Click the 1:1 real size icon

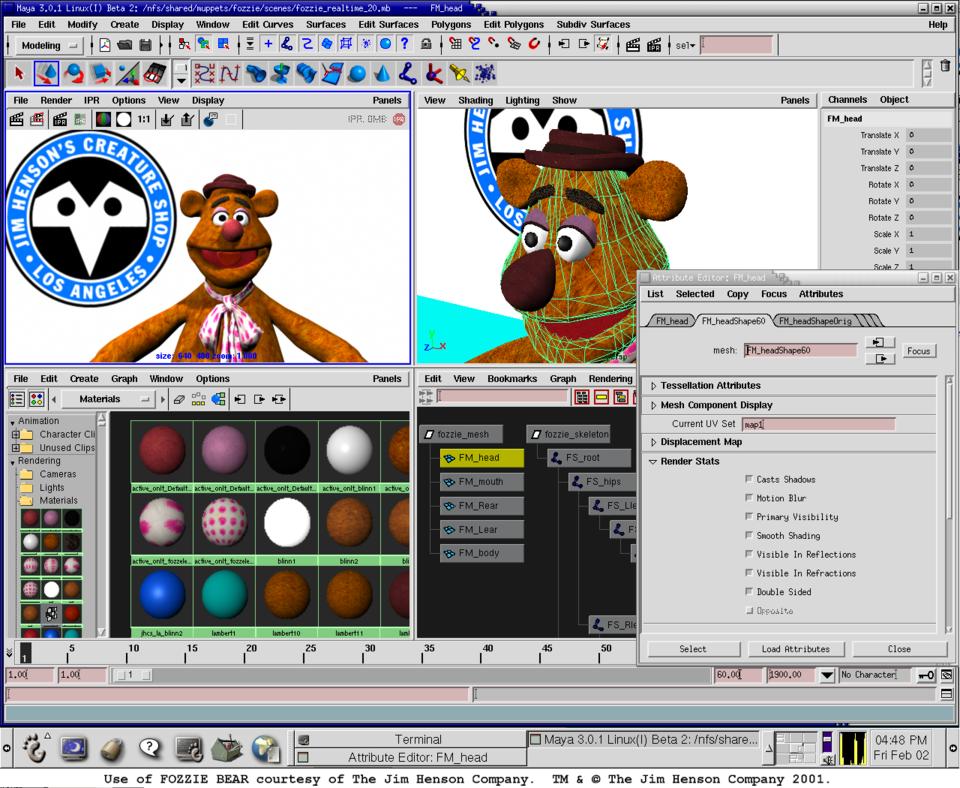coord(144,119)
